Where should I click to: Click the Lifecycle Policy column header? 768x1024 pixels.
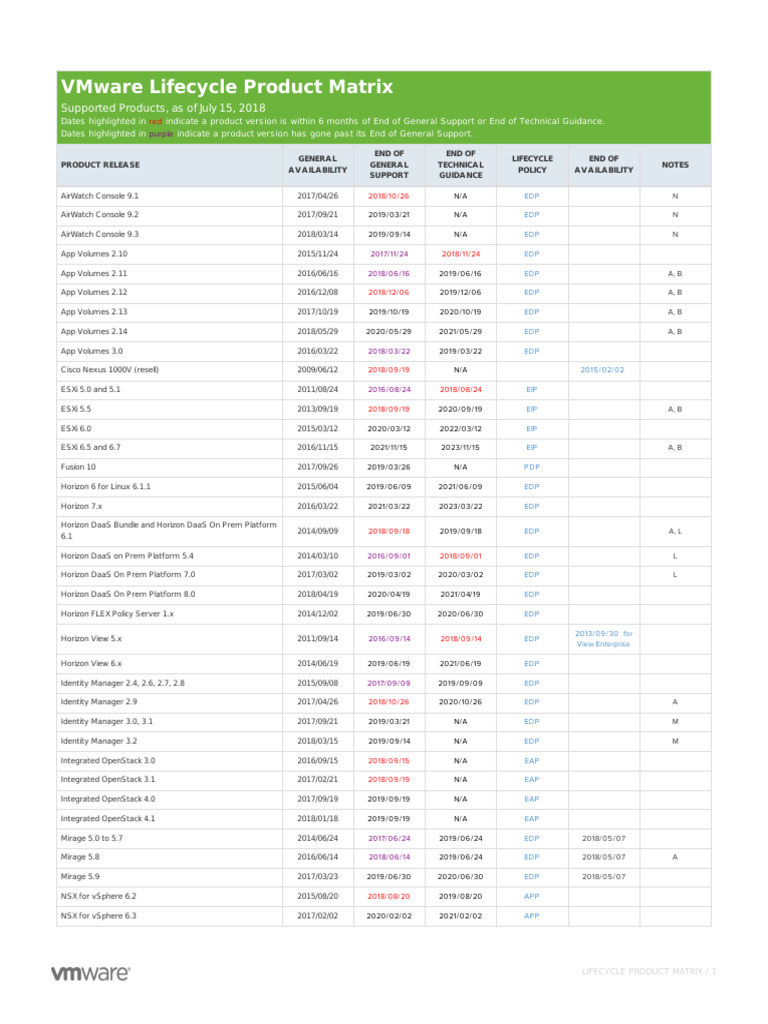click(x=531, y=164)
